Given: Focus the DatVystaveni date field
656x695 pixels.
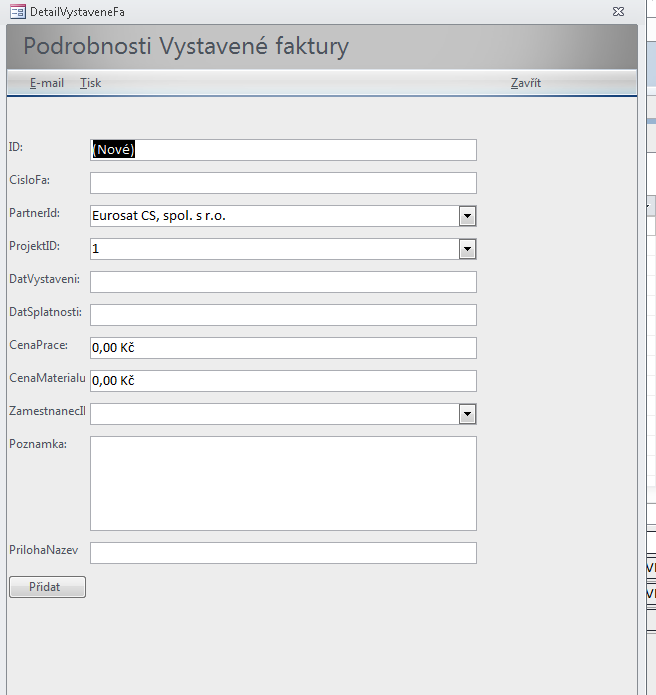Looking at the screenshot, I should pos(283,282).
